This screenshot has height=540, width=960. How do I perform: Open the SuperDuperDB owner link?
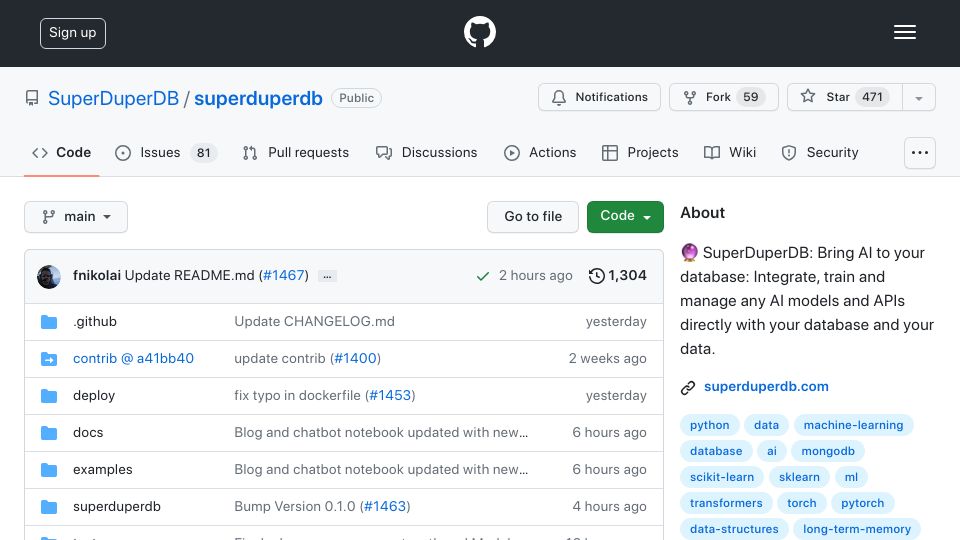(113, 99)
